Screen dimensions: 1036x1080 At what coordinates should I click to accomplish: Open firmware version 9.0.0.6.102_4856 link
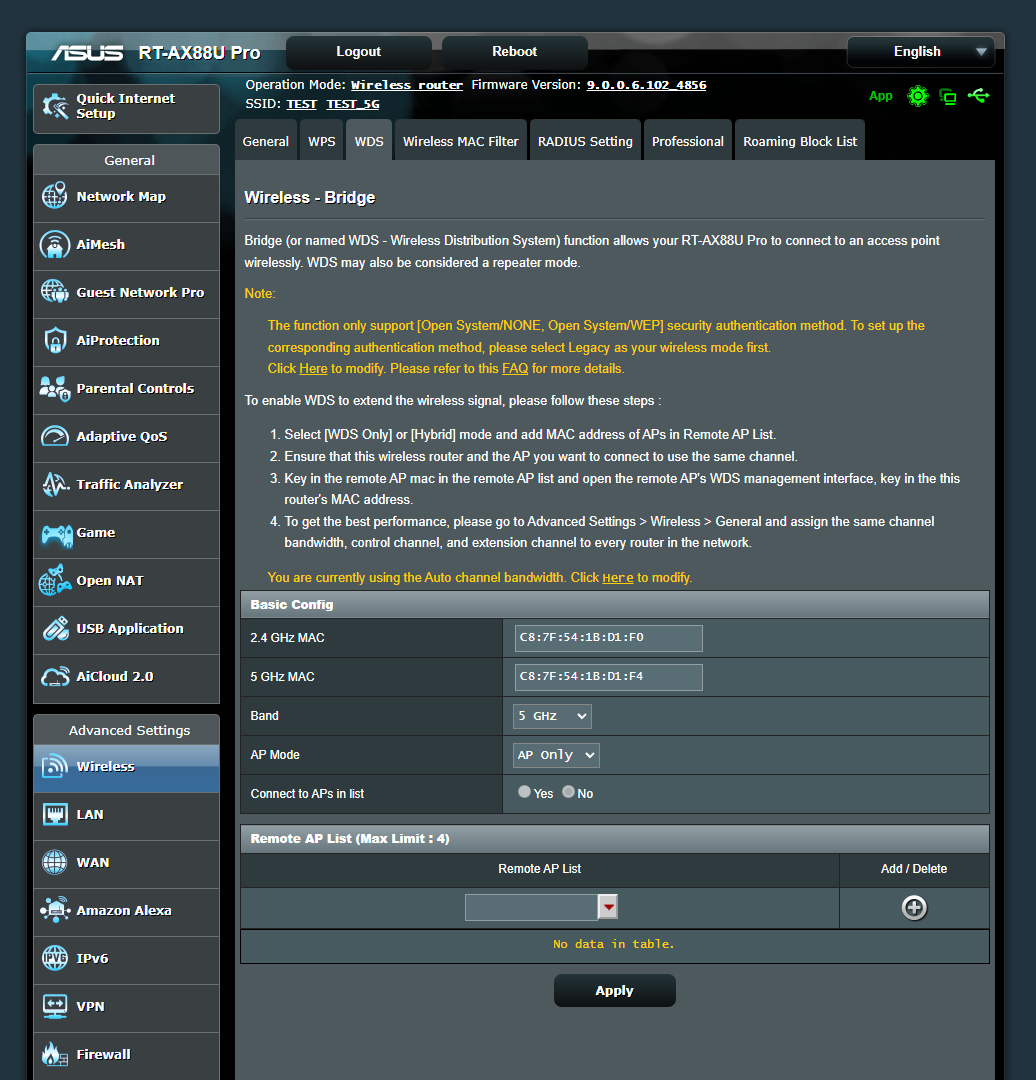click(646, 85)
